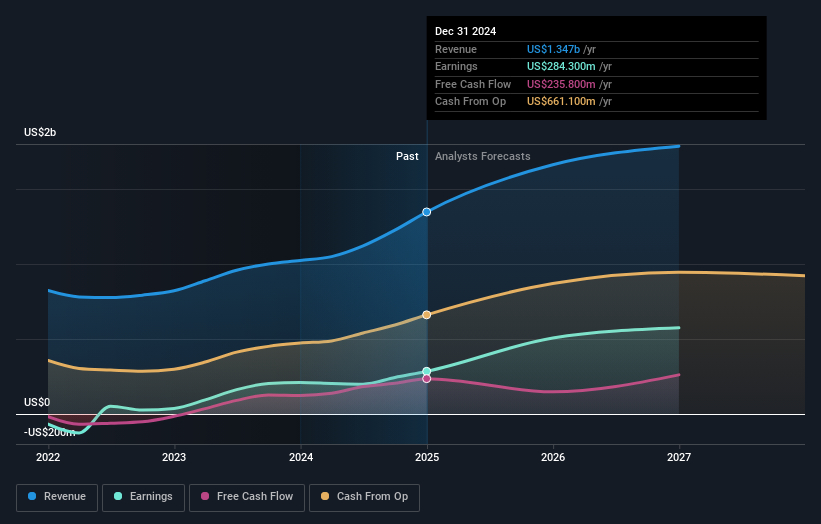The width and height of the screenshot is (821, 524).
Task: Select the 2023 x-axis label
Action: [x=174, y=457]
